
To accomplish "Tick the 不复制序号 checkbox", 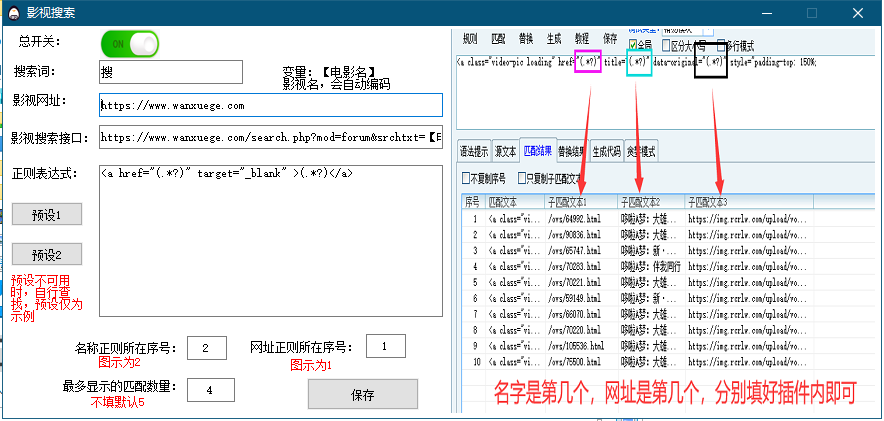I will (466, 179).
